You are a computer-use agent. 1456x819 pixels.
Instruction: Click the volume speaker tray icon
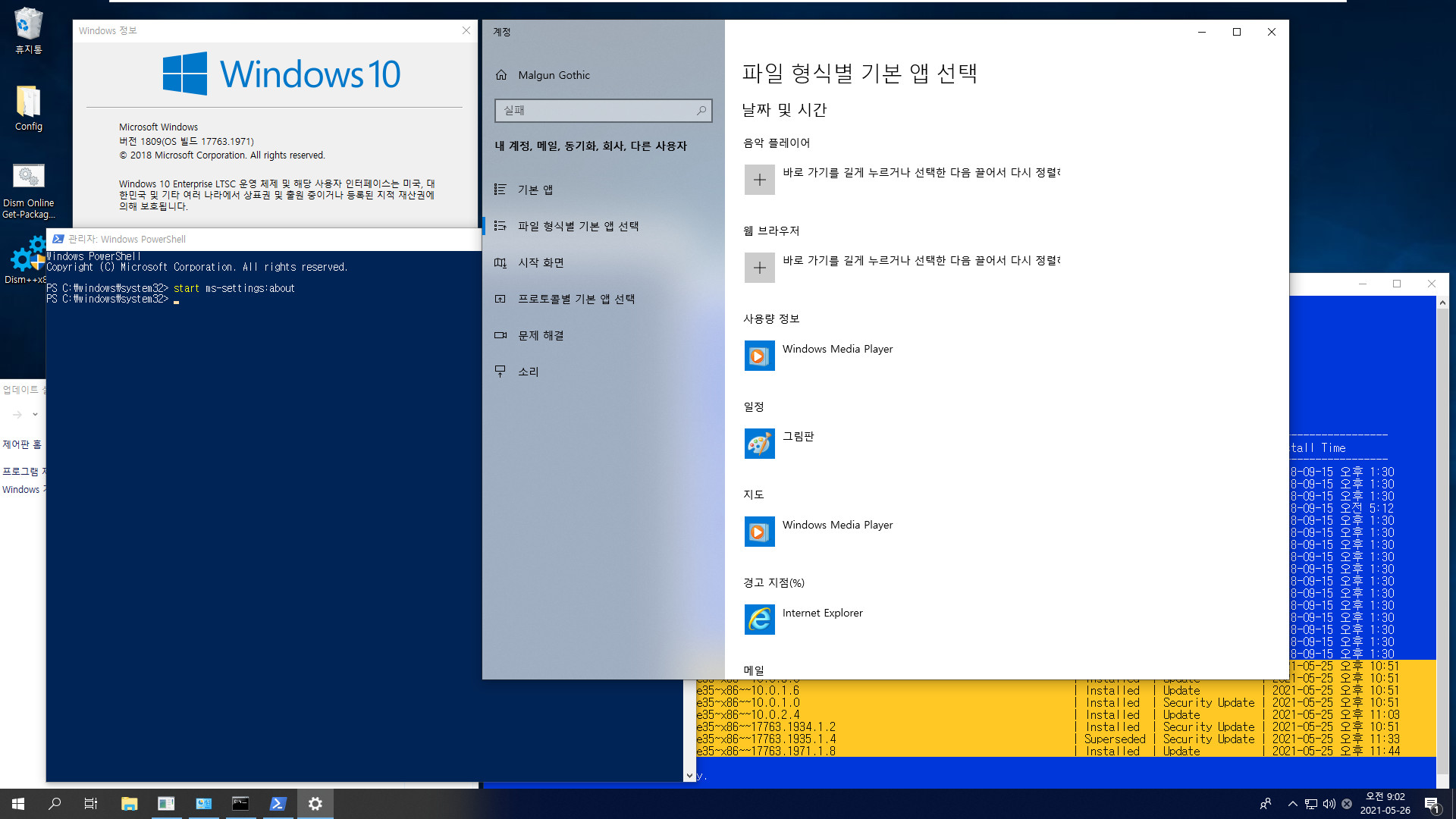pyautogui.click(x=1329, y=804)
